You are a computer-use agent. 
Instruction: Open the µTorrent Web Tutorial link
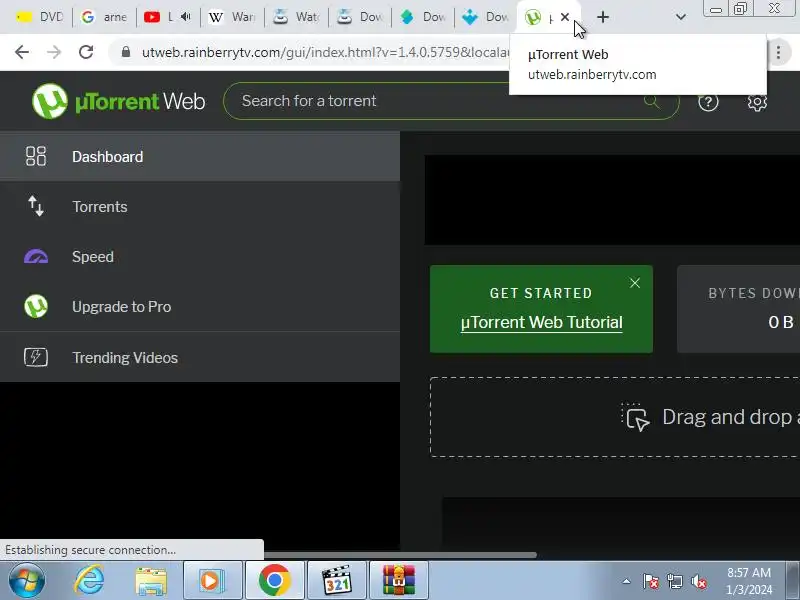pos(541,322)
